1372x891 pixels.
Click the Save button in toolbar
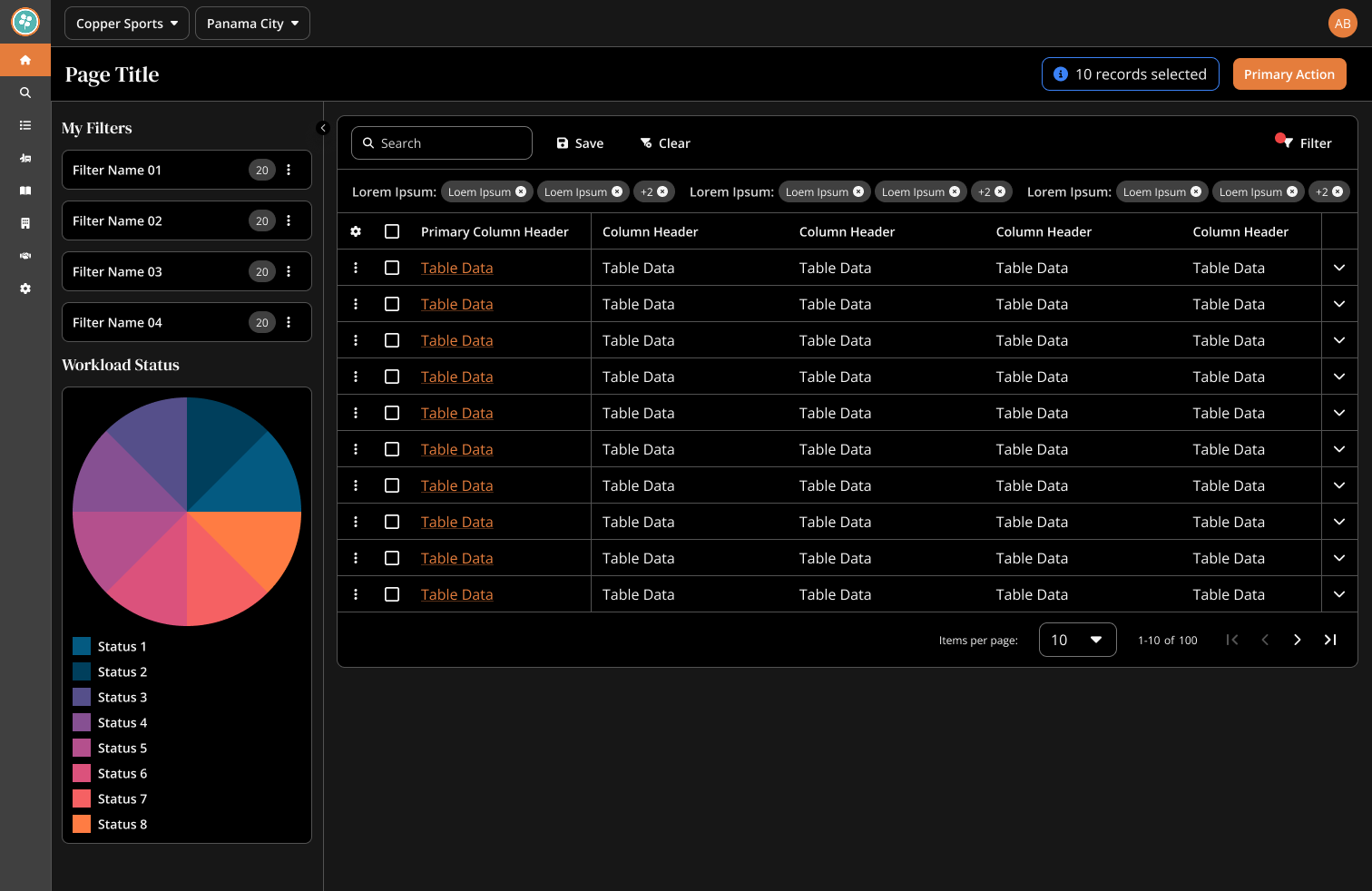coord(580,143)
